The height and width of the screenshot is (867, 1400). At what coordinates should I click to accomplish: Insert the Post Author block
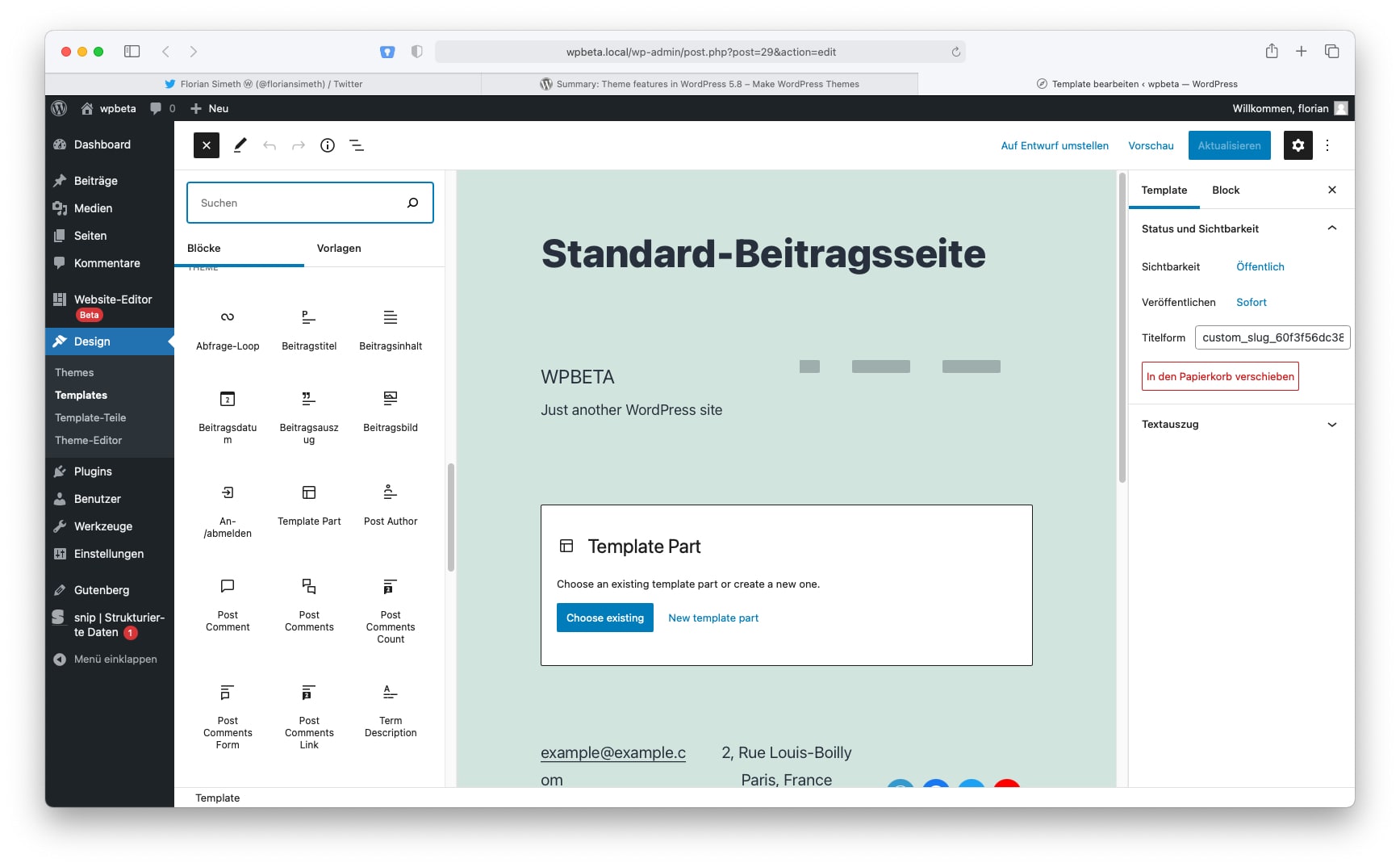(x=391, y=504)
